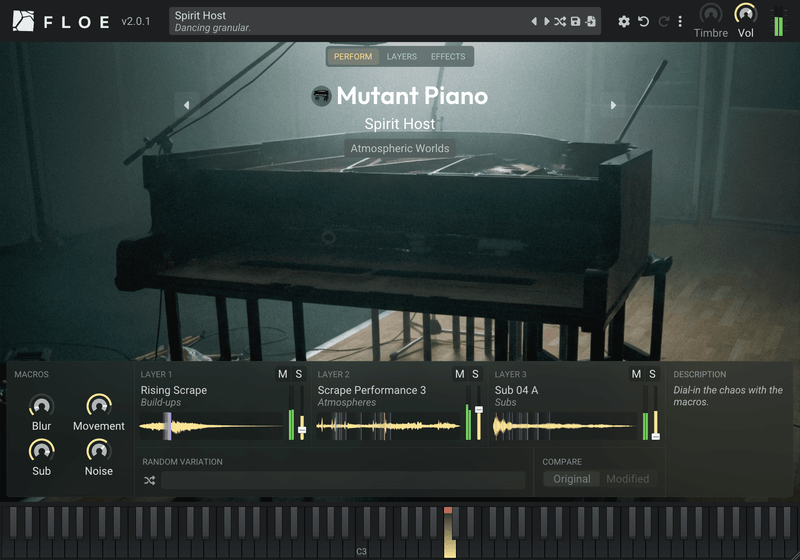This screenshot has height=560, width=800.
Task: Switch to the LAYERS tab
Action: point(402,57)
